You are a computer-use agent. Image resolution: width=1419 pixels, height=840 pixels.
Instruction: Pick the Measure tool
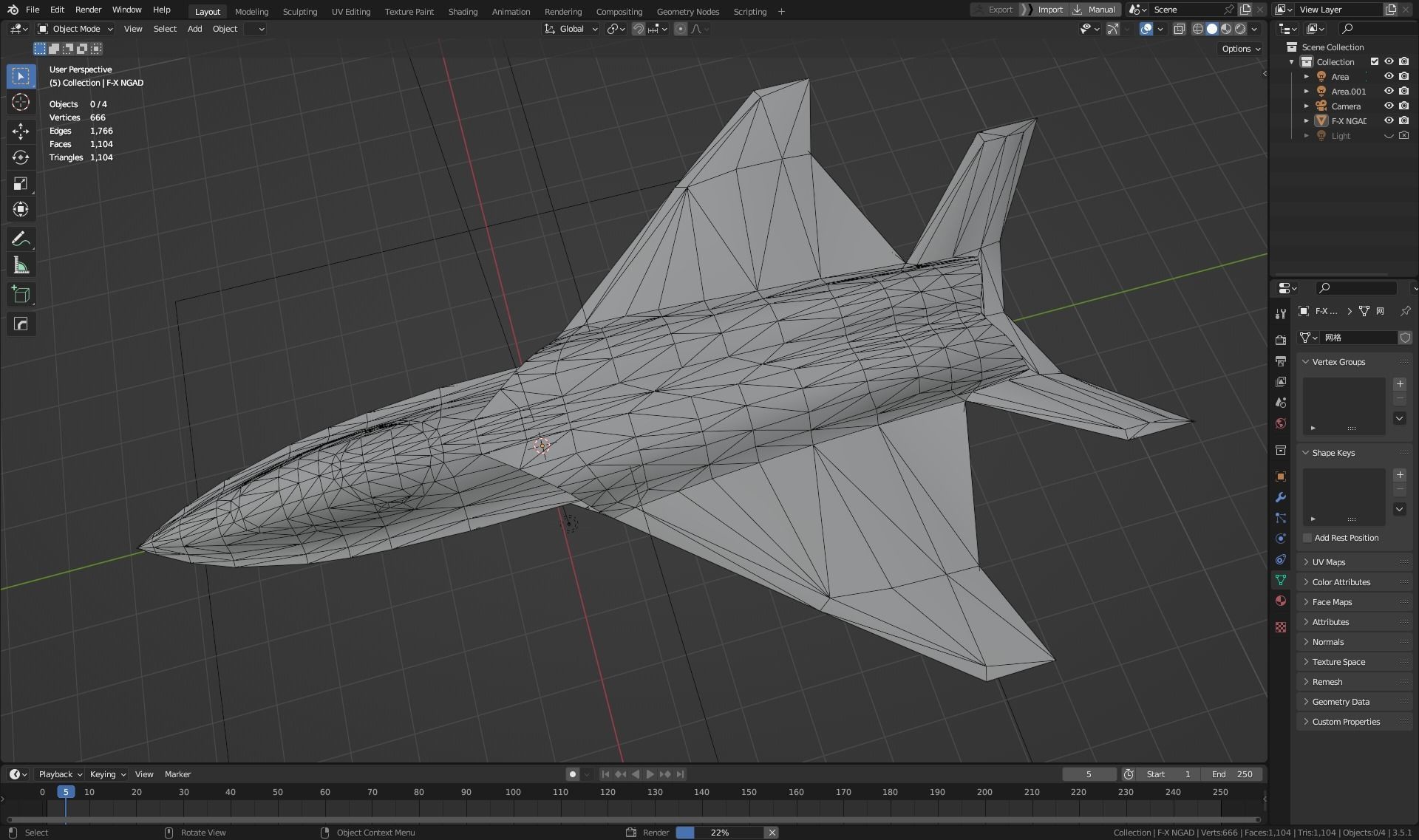pos(21,265)
